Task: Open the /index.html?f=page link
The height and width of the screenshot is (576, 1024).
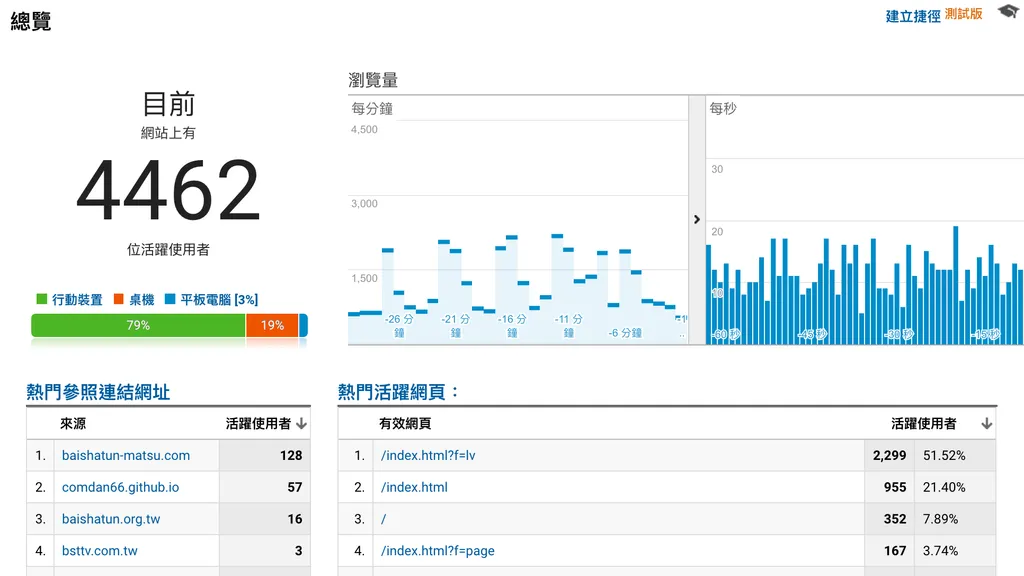Action: click(438, 551)
